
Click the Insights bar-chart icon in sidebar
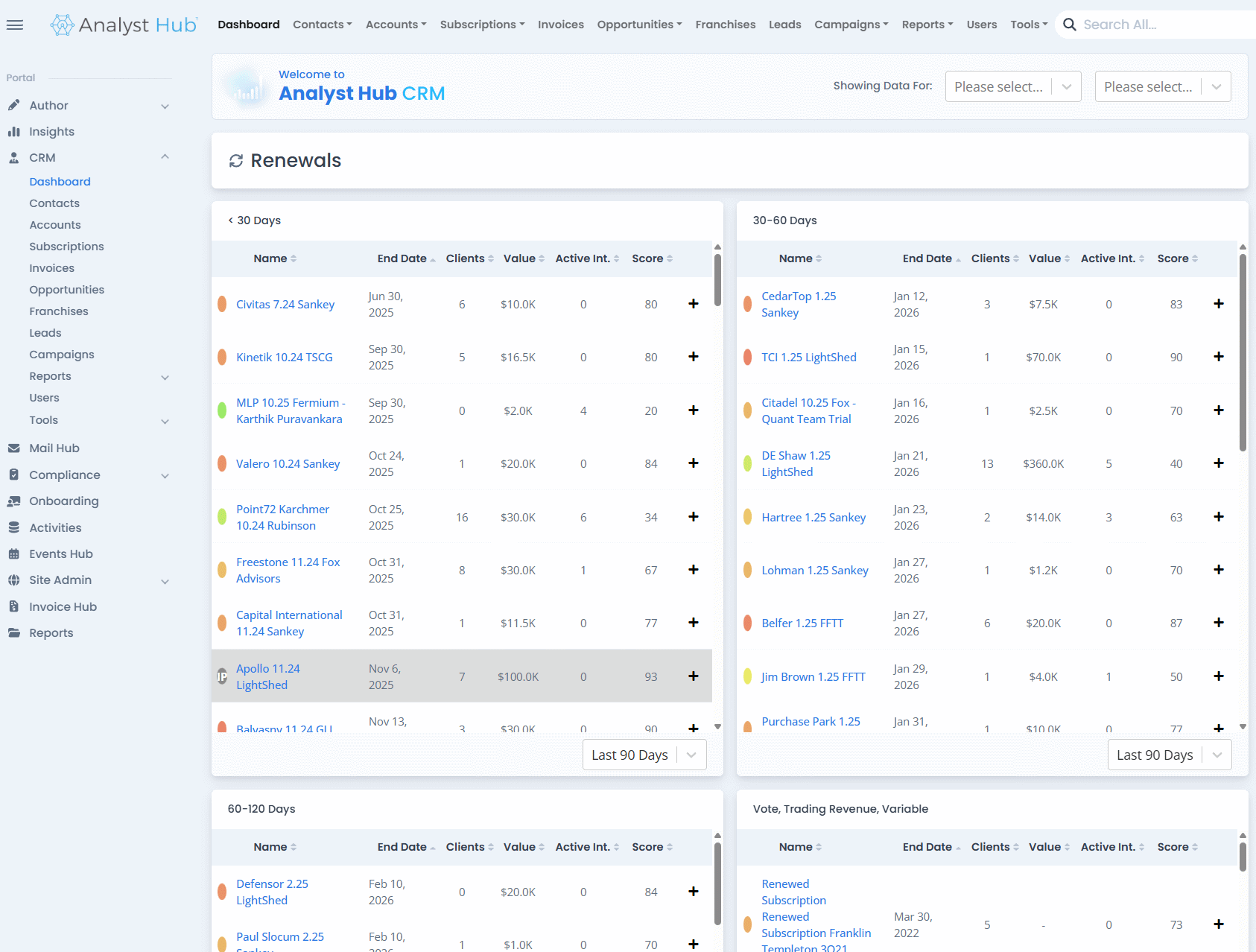click(x=14, y=131)
